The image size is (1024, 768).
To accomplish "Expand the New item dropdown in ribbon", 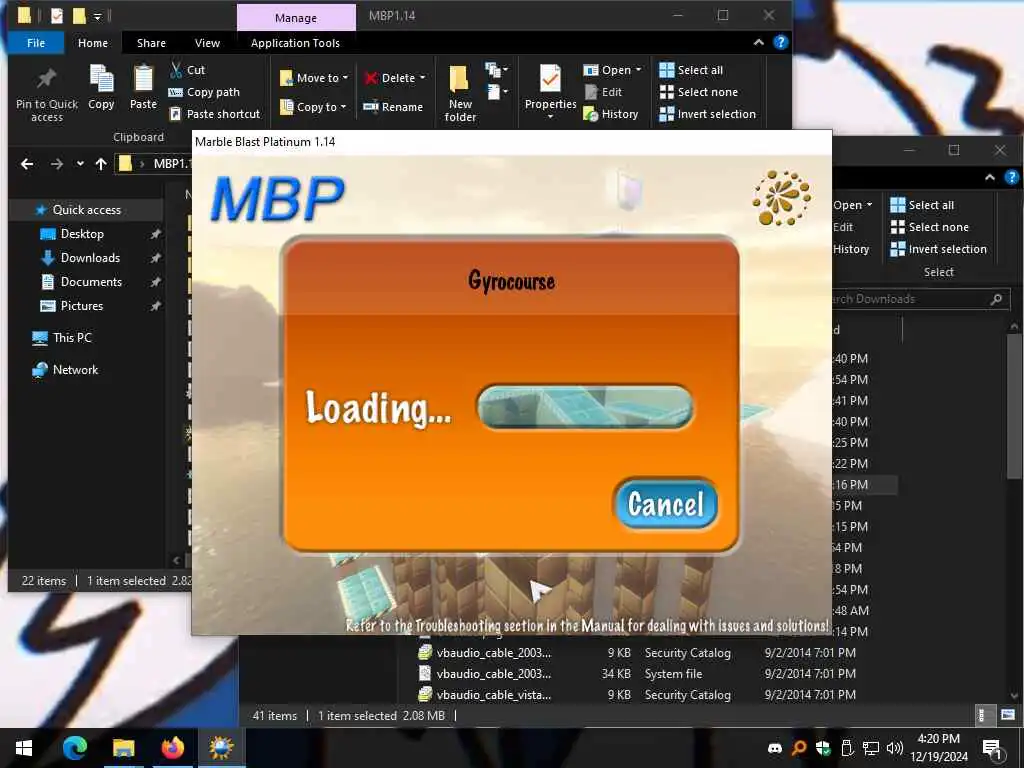I will (496, 69).
